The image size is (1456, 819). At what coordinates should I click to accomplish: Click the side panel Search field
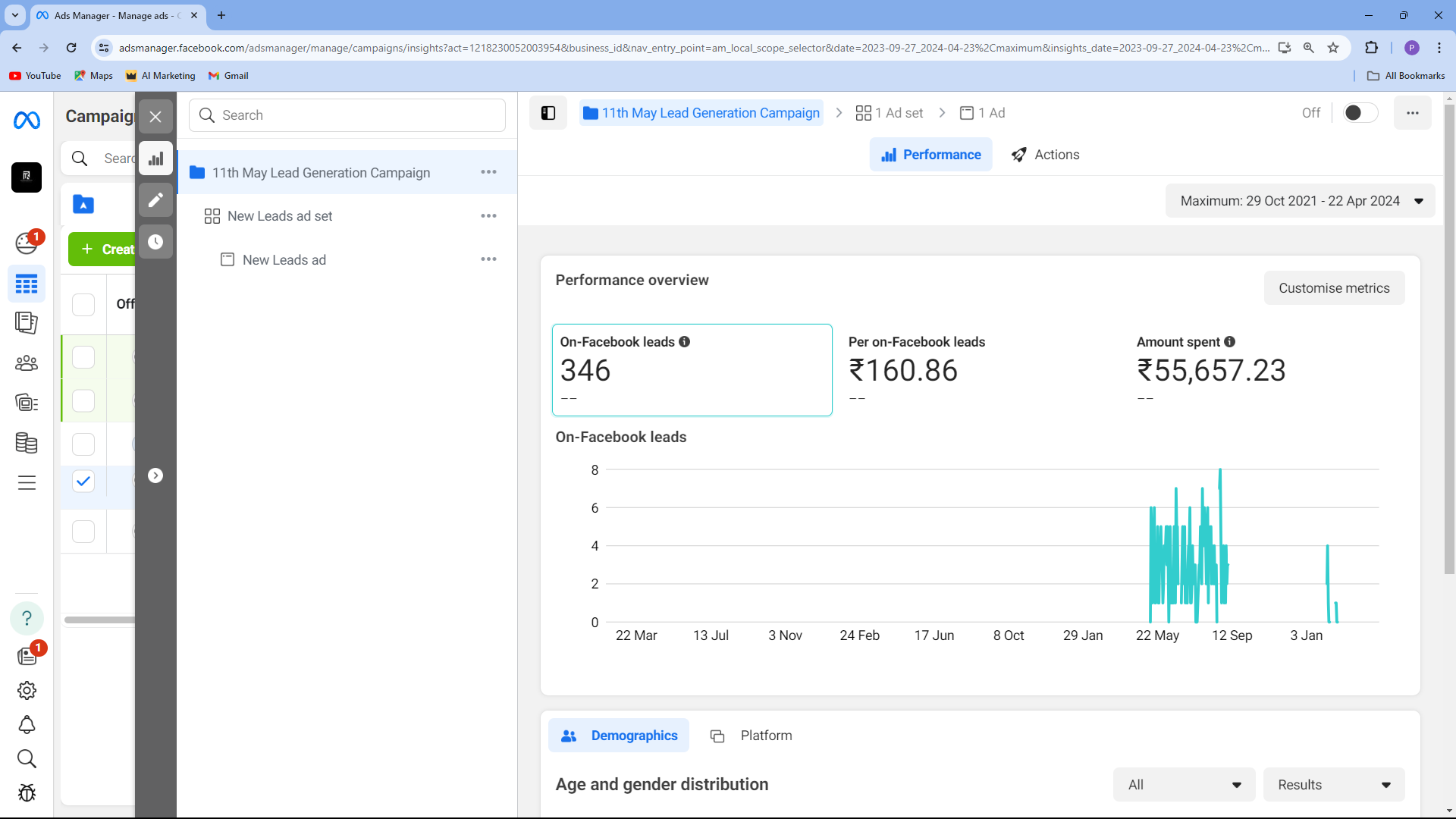pyautogui.click(x=347, y=115)
